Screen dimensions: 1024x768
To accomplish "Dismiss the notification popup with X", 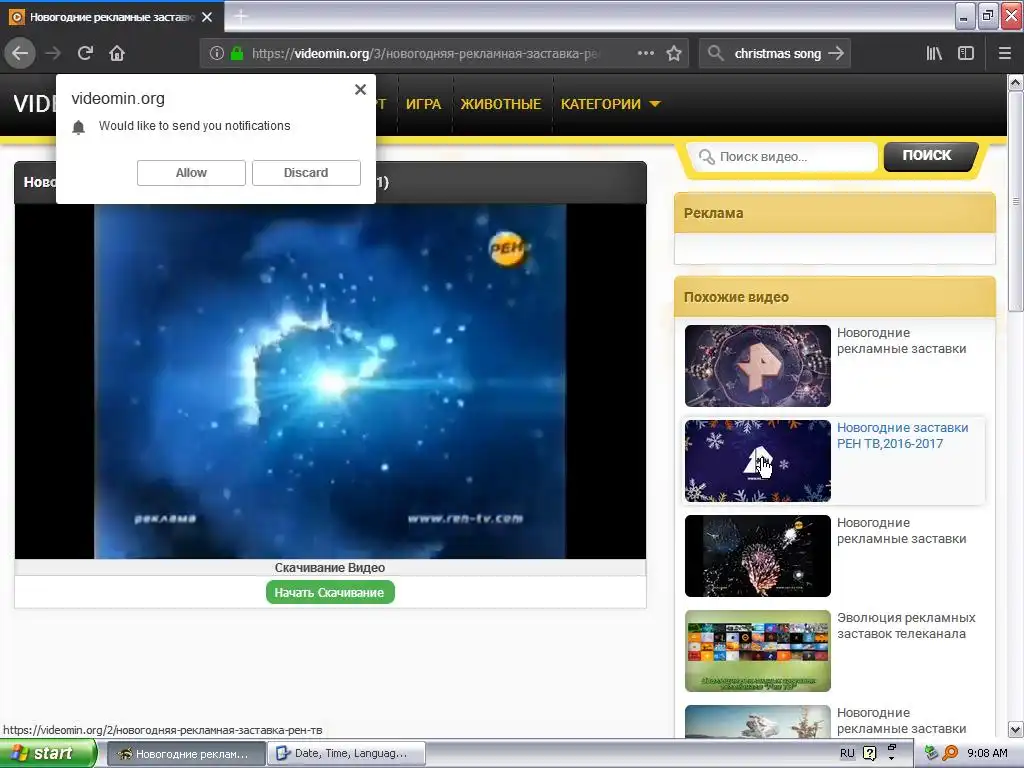I will tap(360, 89).
